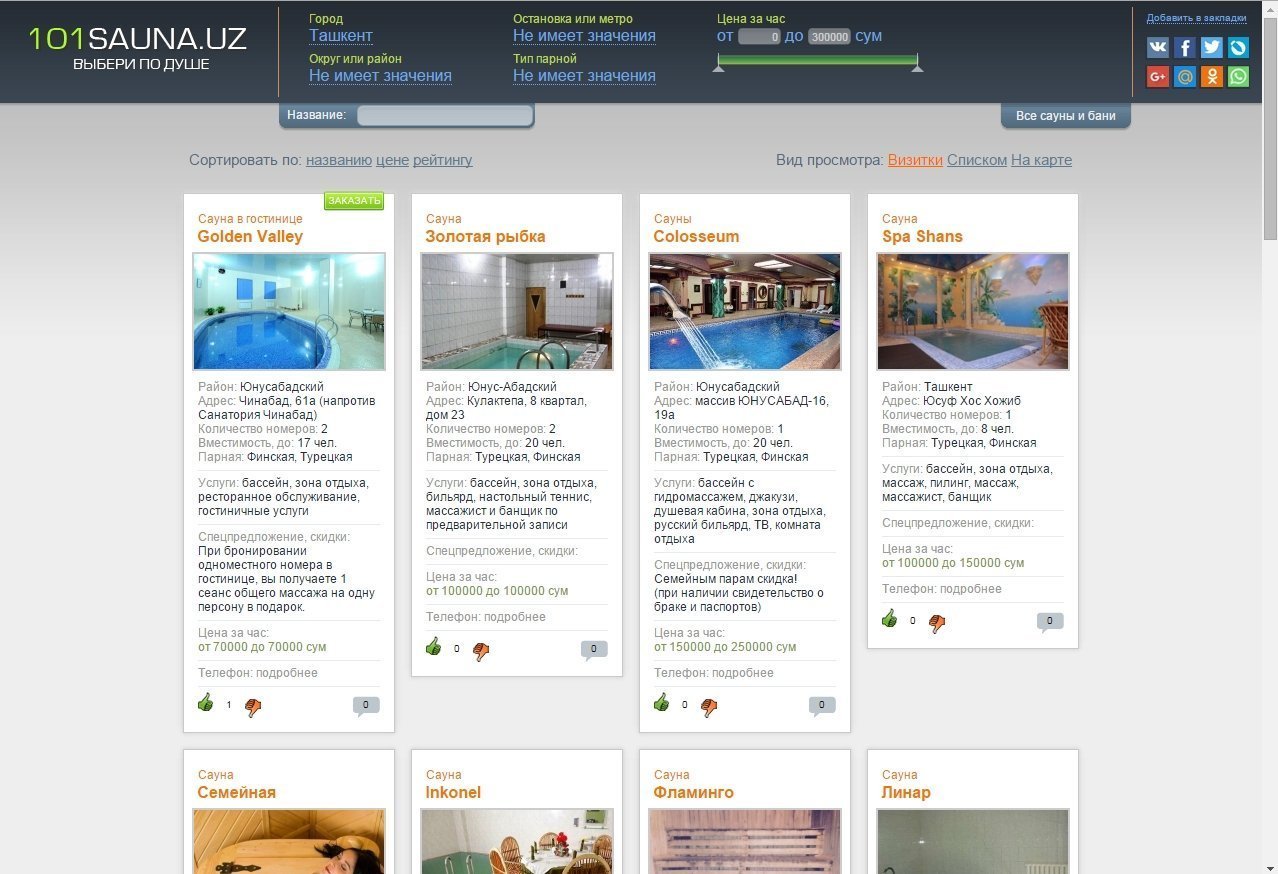Open the Тип парной selector
This screenshot has width=1278, height=874.
[584, 76]
